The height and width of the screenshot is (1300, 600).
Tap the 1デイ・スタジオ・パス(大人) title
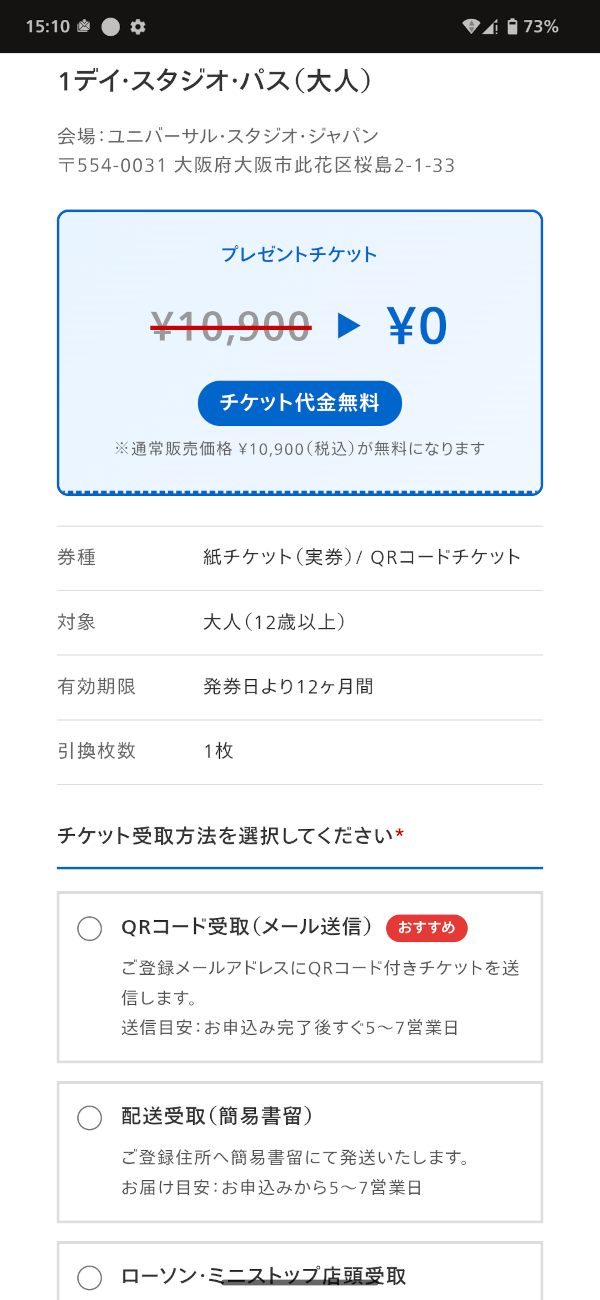[x=215, y=82]
